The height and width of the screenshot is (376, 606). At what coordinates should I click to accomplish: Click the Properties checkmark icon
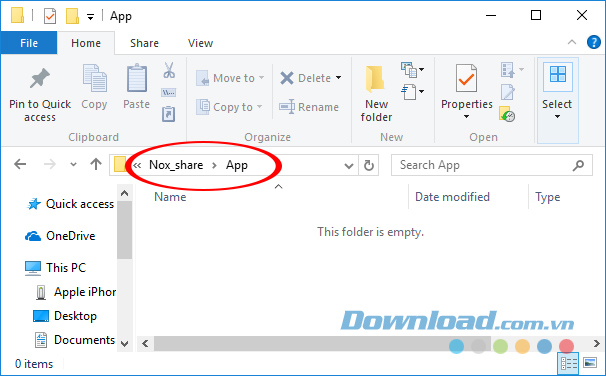[466, 78]
